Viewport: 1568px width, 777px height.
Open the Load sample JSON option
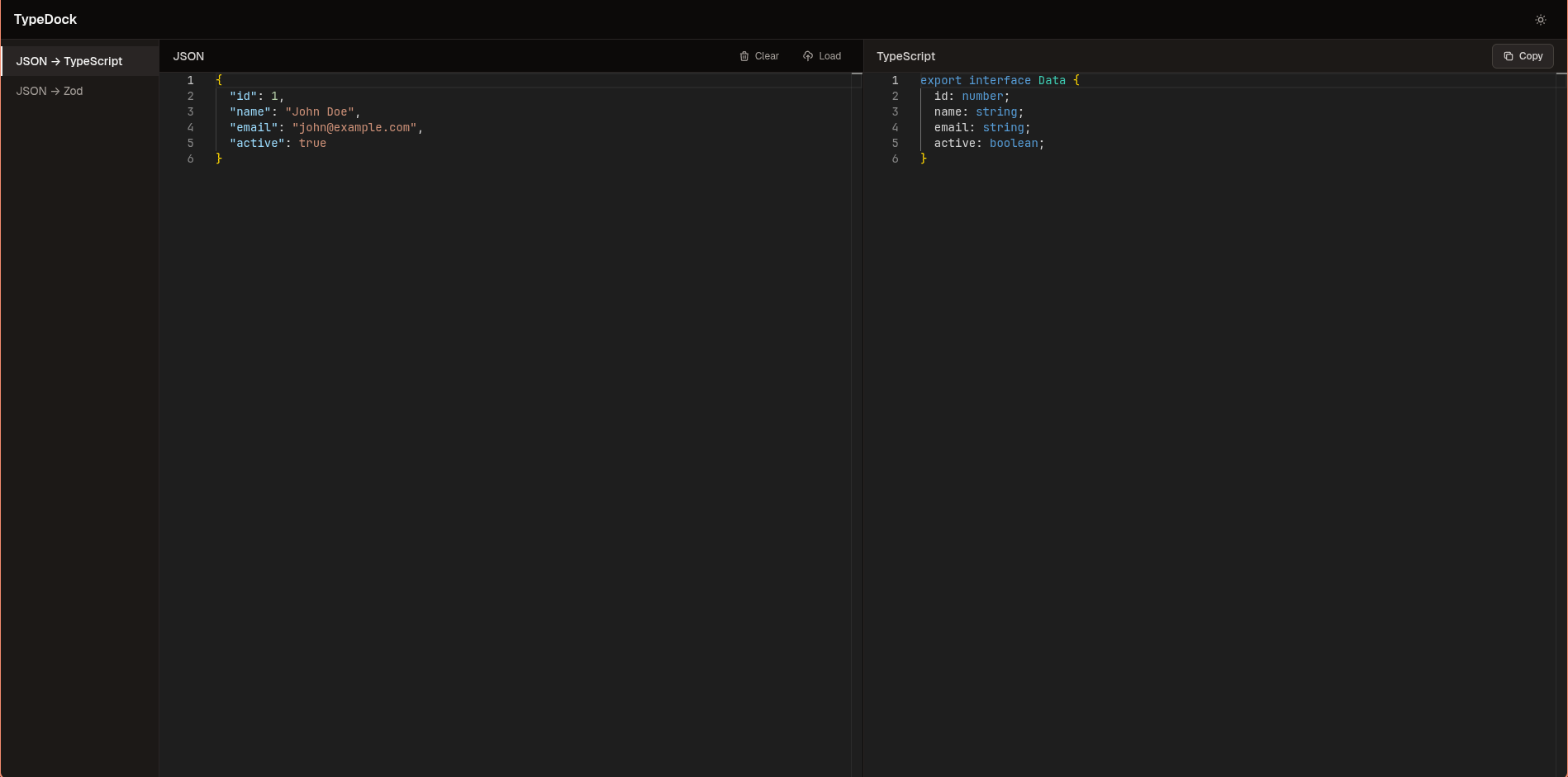821,55
